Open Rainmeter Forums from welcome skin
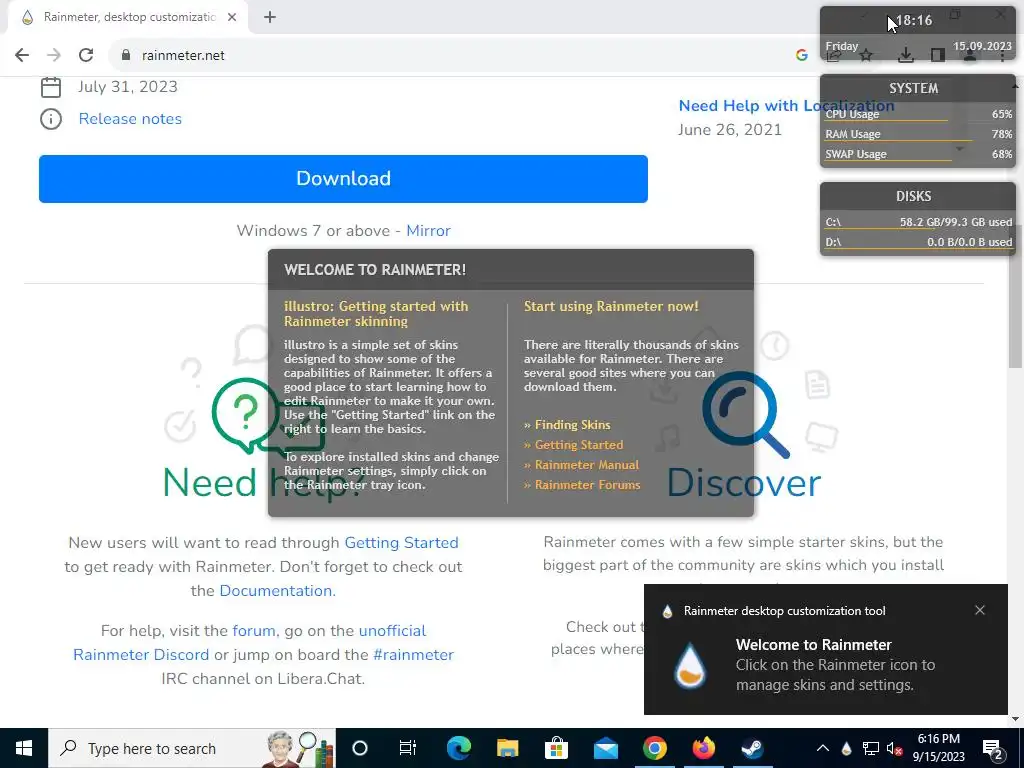This screenshot has width=1024, height=768. (x=587, y=485)
